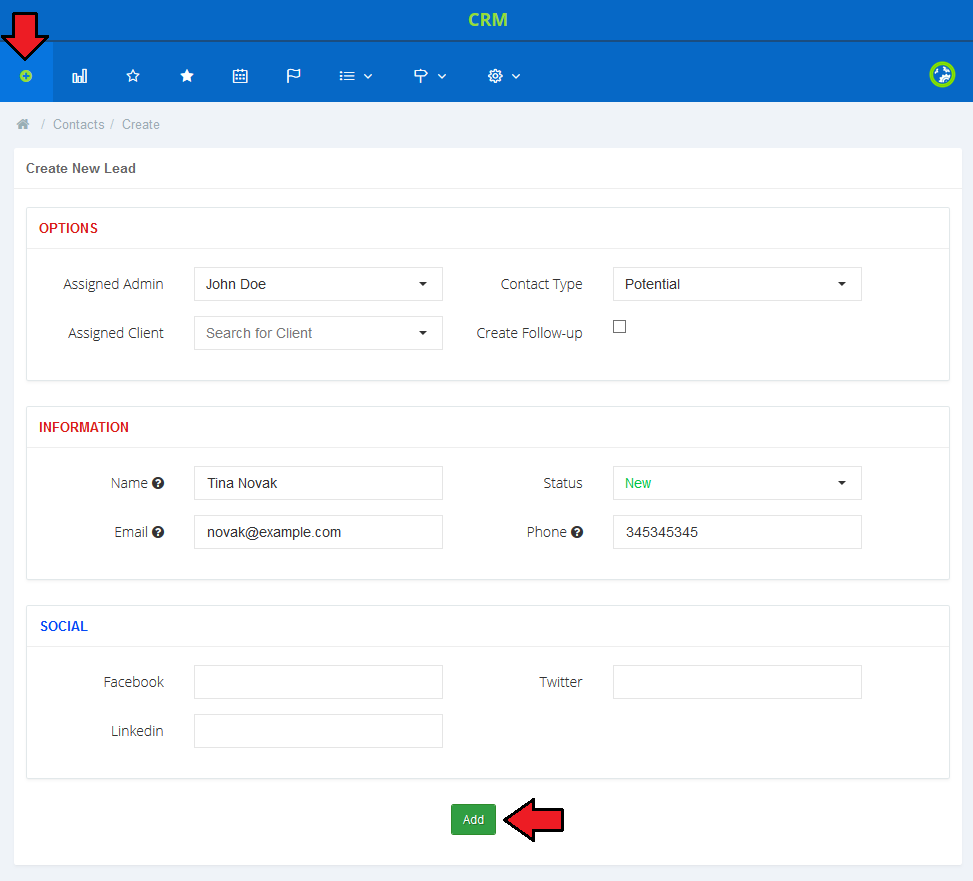This screenshot has width=973, height=881.
Task: Click the OPTIONS section heading
Action: (68, 228)
